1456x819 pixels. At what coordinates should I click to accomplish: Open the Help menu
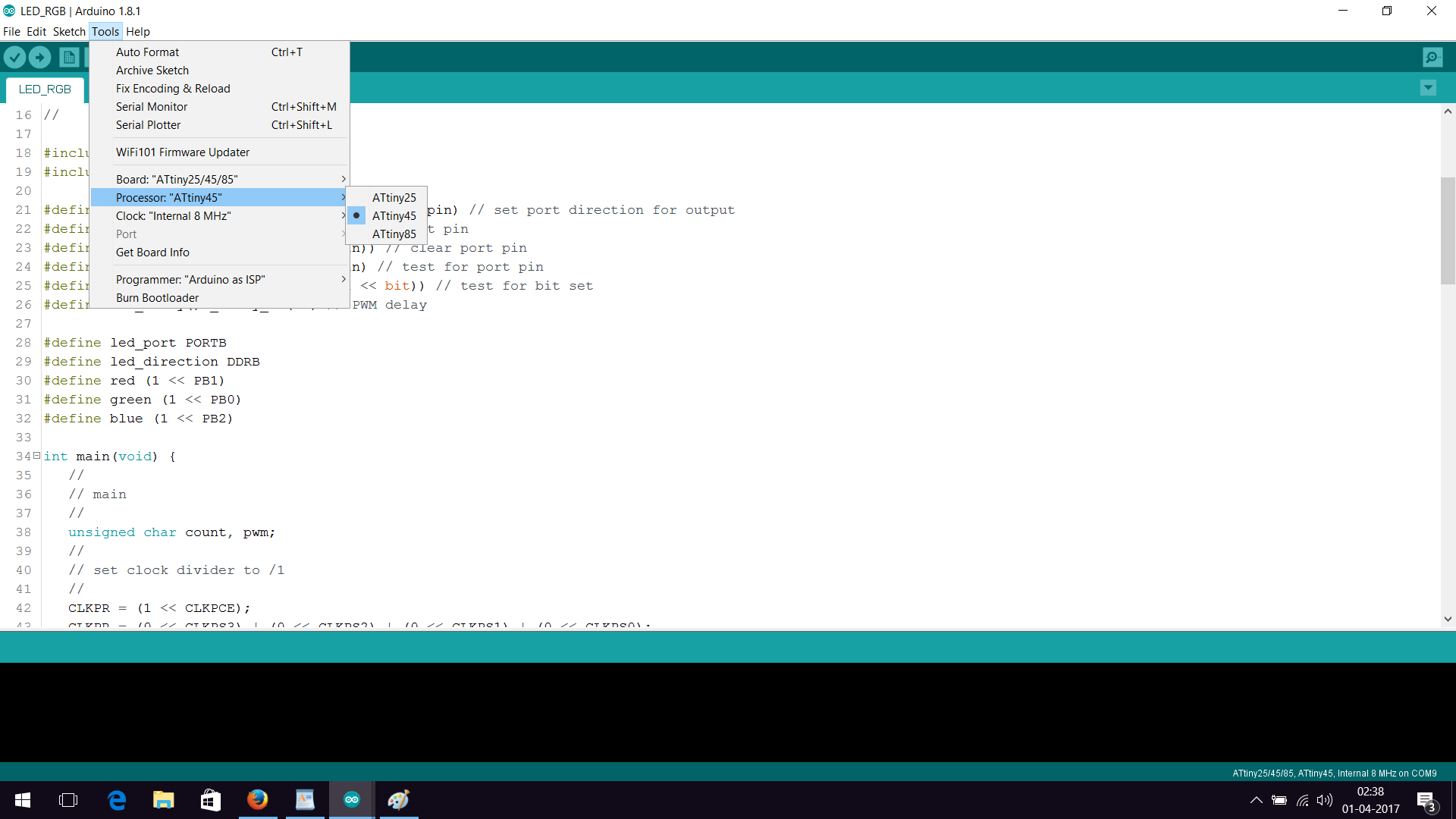tap(138, 31)
